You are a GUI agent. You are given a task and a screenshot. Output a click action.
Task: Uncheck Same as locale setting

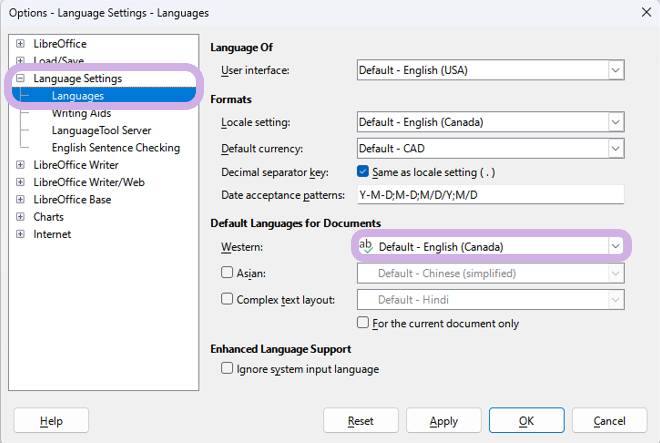pyautogui.click(x=362, y=171)
